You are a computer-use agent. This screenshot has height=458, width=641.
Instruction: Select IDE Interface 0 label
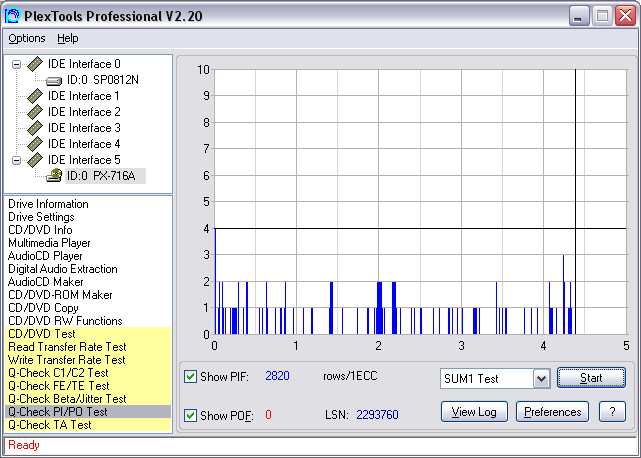point(84,64)
